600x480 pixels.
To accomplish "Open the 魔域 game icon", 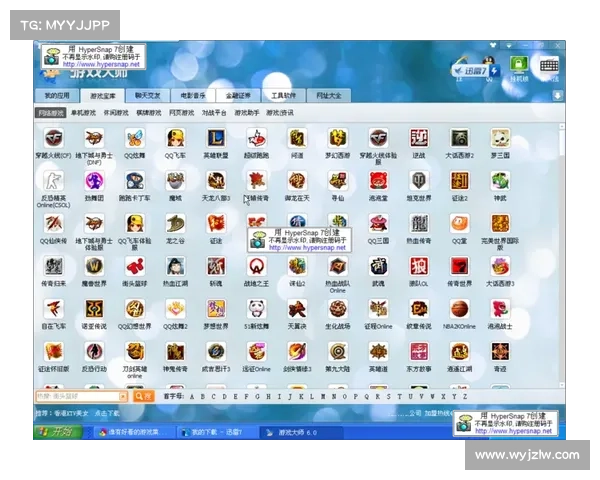I will pos(175,181).
